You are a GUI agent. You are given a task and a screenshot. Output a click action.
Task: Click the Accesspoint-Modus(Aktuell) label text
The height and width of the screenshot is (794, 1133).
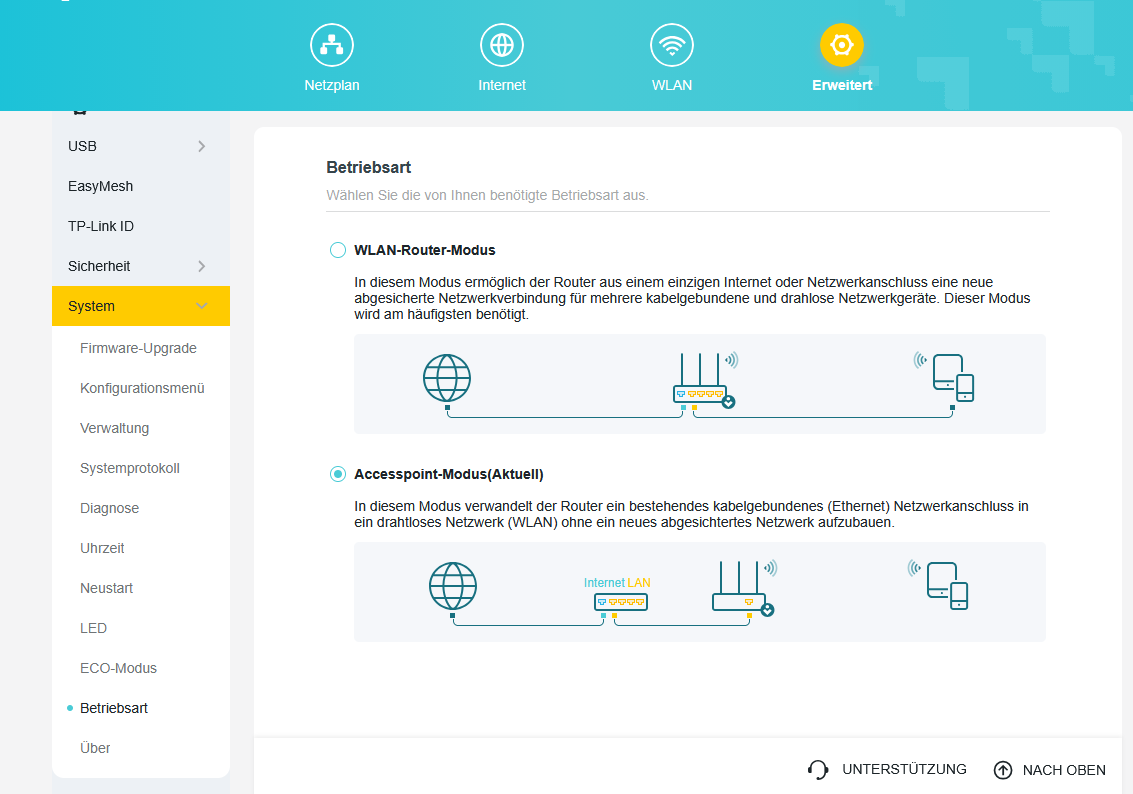click(x=449, y=474)
